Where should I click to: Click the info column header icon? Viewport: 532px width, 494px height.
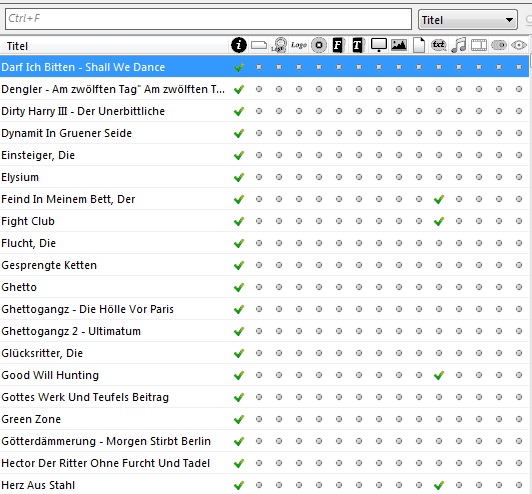click(239, 45)
